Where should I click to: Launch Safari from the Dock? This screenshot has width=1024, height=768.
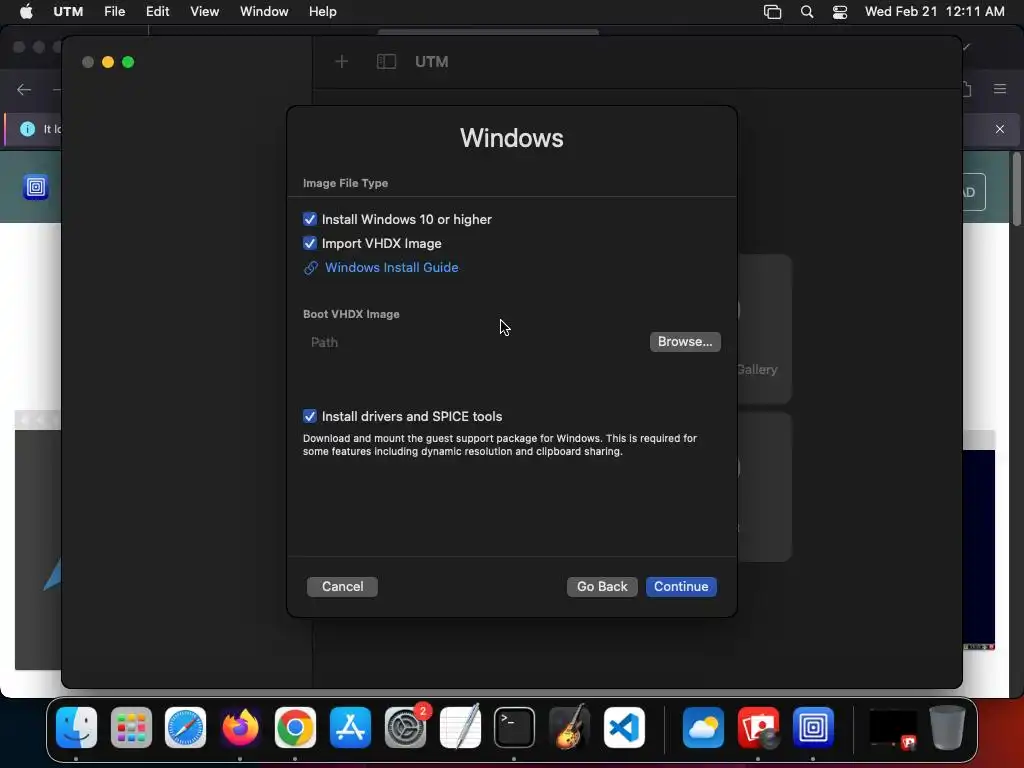185,727
